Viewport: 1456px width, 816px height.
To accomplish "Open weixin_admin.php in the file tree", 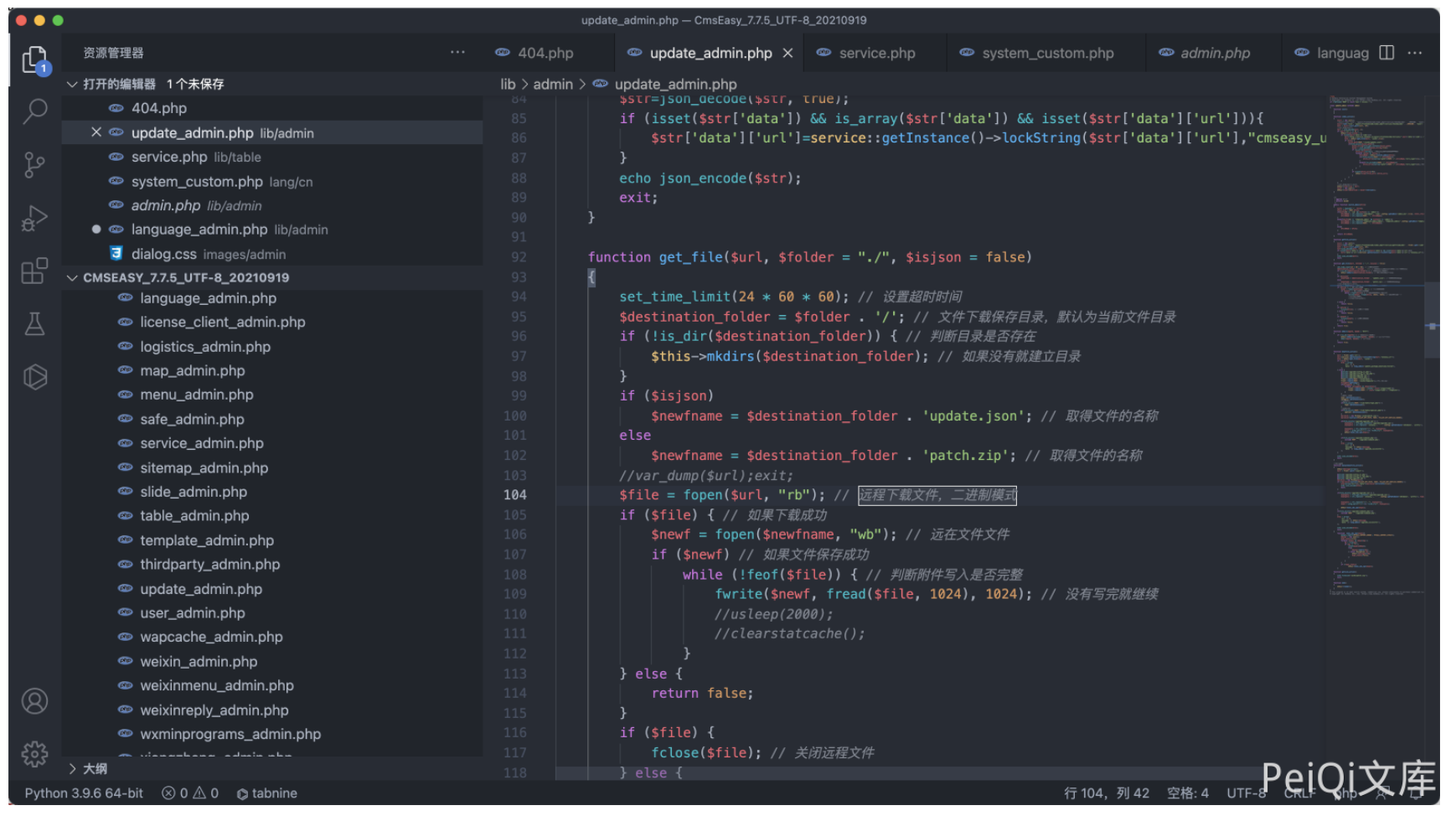I will [199, 661].
